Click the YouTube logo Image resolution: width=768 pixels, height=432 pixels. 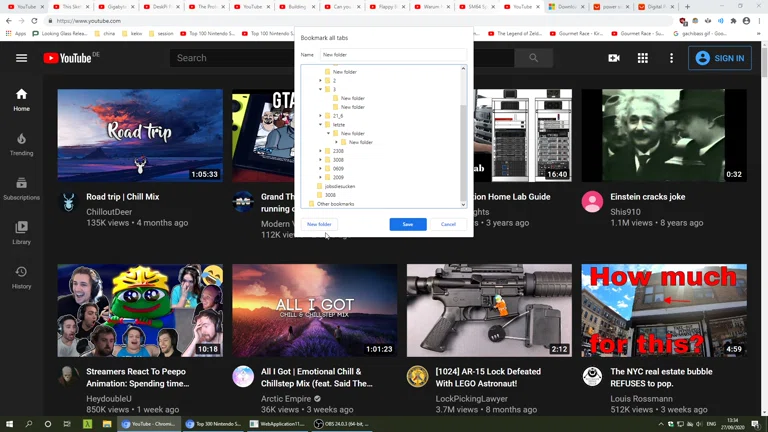click(68, 58)
